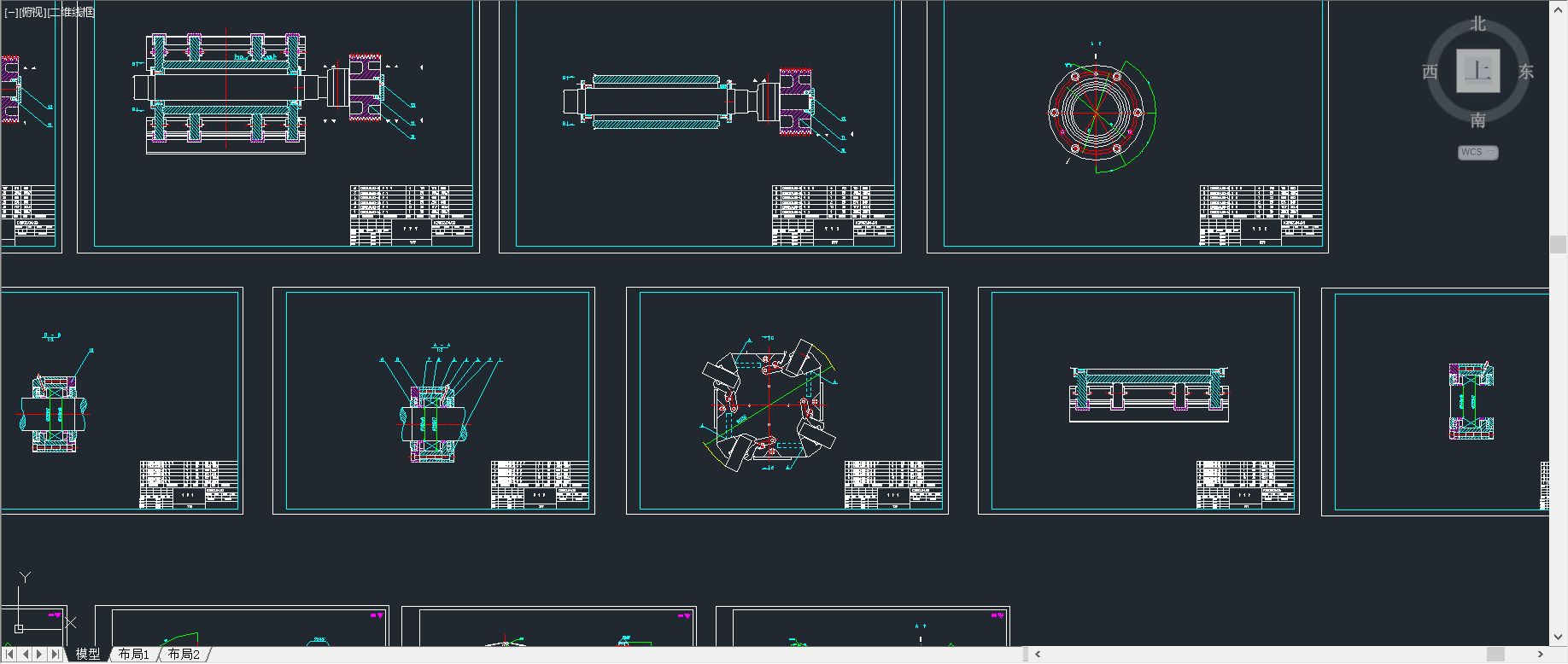The image size is (1568, 664).
Task: Switch to the 布局2 layout tab
Action: (184, 654)
